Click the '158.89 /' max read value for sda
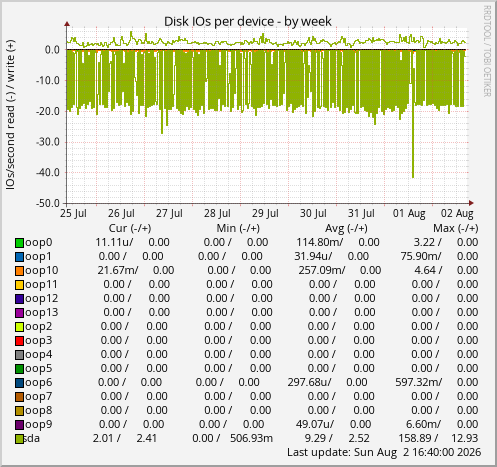The height and width of the screenshot is (467, 497). (419, 438)
